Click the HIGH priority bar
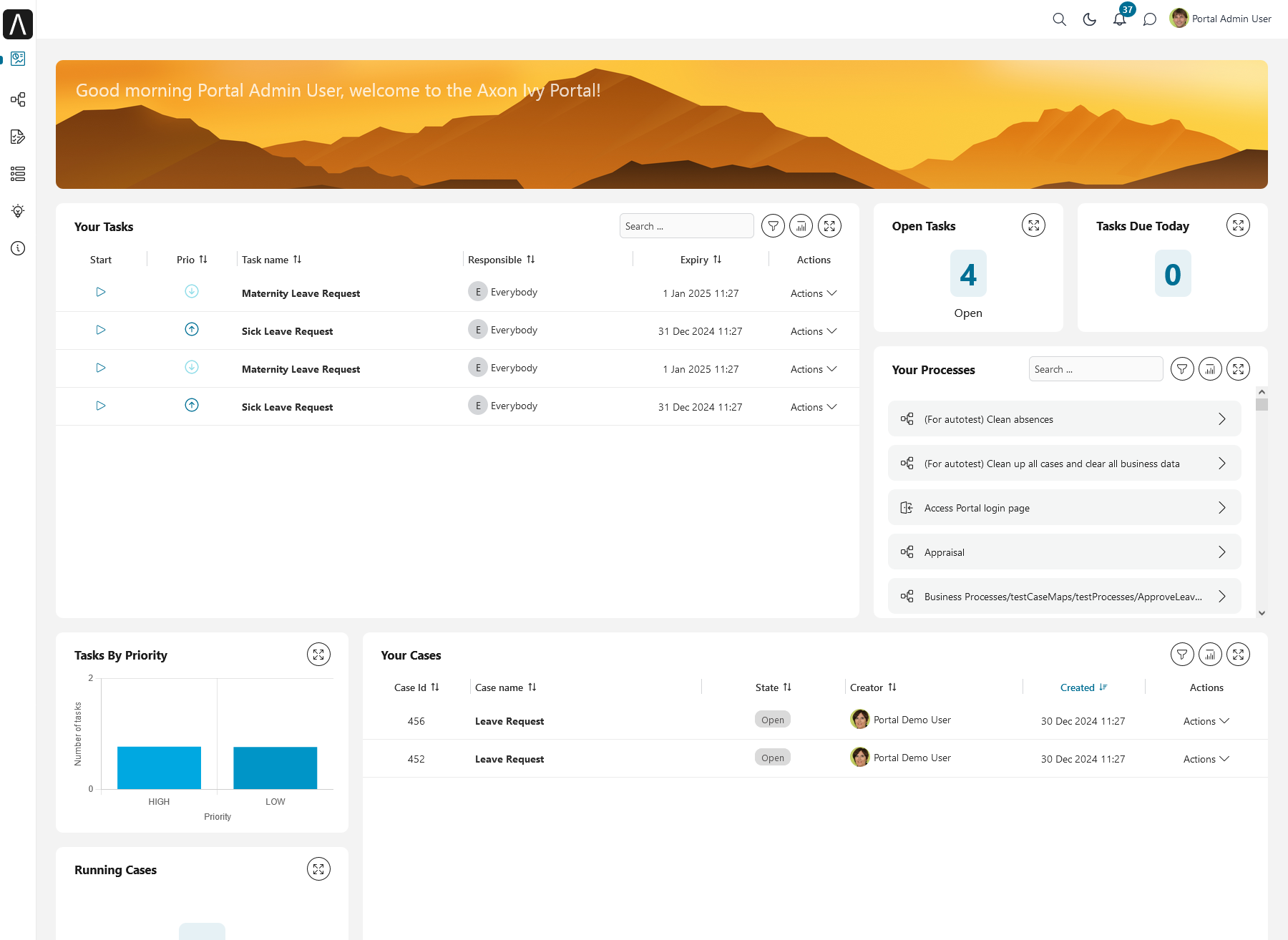 point(159,768)
